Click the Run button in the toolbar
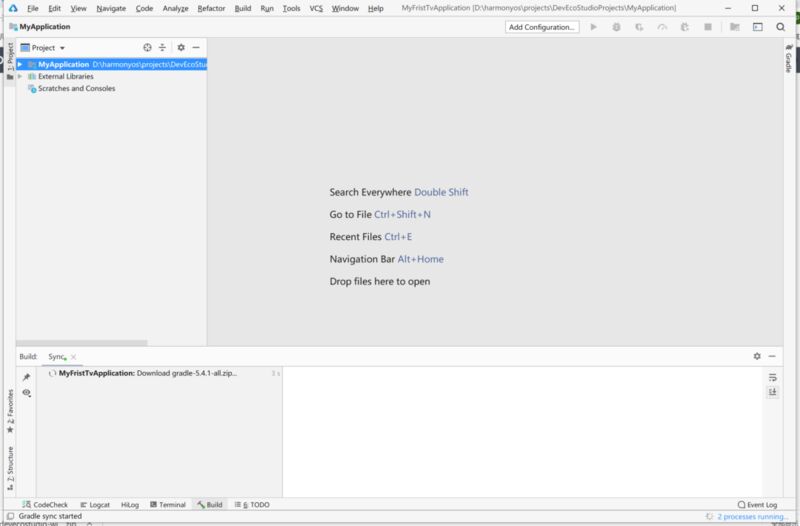This screenshot has height=526, width=800. pyautogui.click(x=593, y=27)
